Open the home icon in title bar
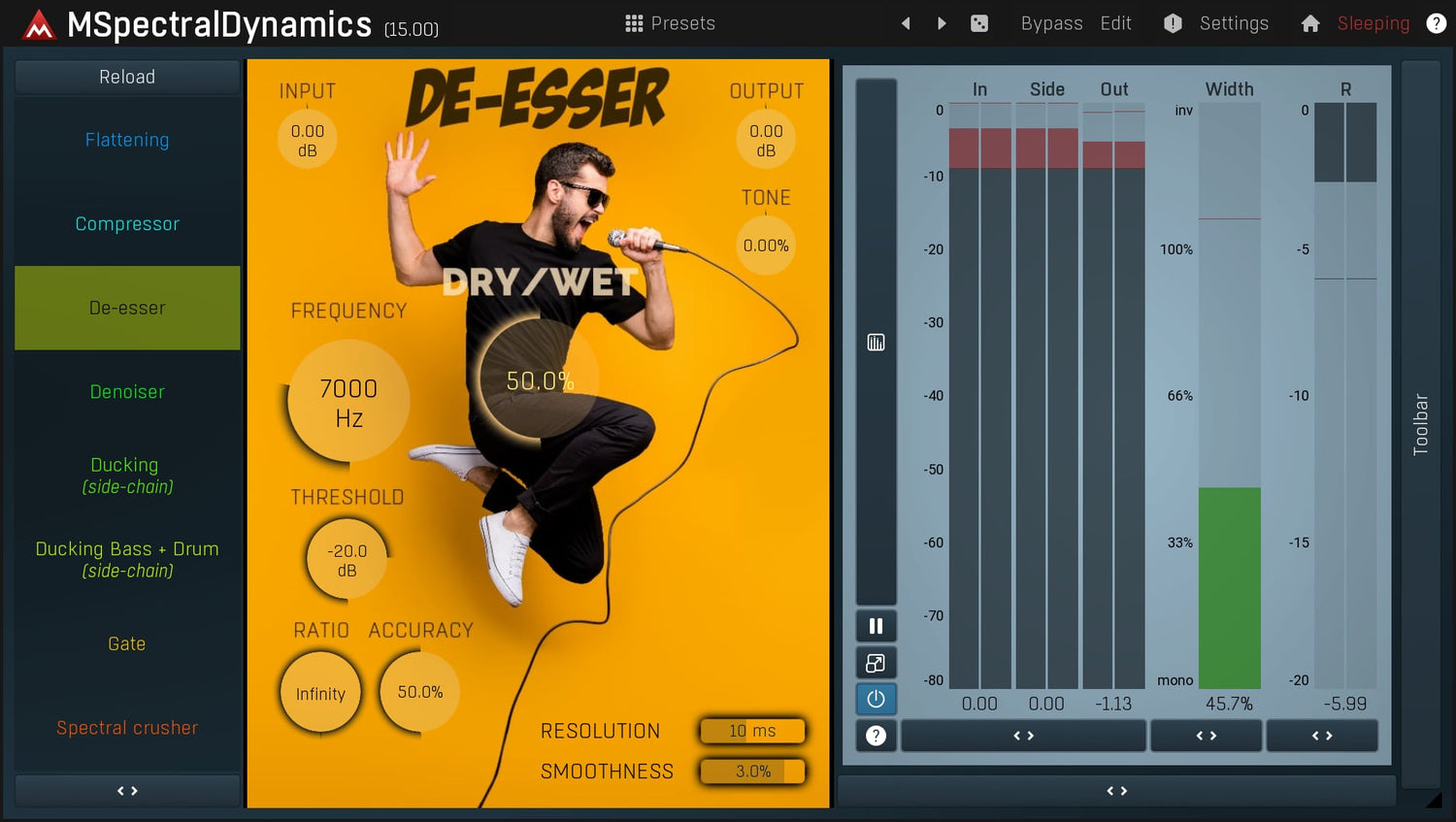This screenshot has width=1456, height=822. click(1310, 23)
